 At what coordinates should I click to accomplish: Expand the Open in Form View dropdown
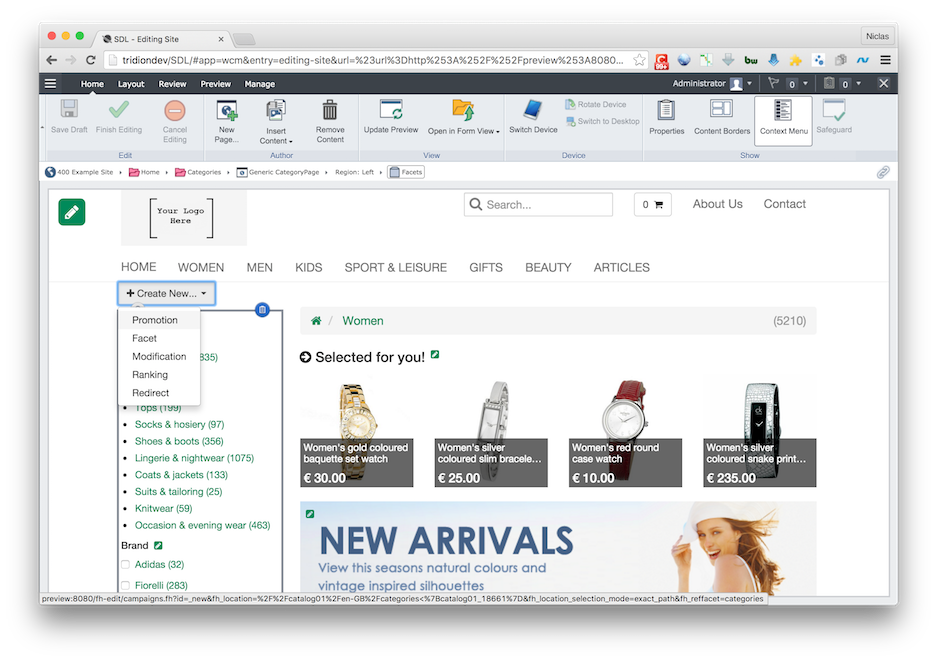coord(463,131)
